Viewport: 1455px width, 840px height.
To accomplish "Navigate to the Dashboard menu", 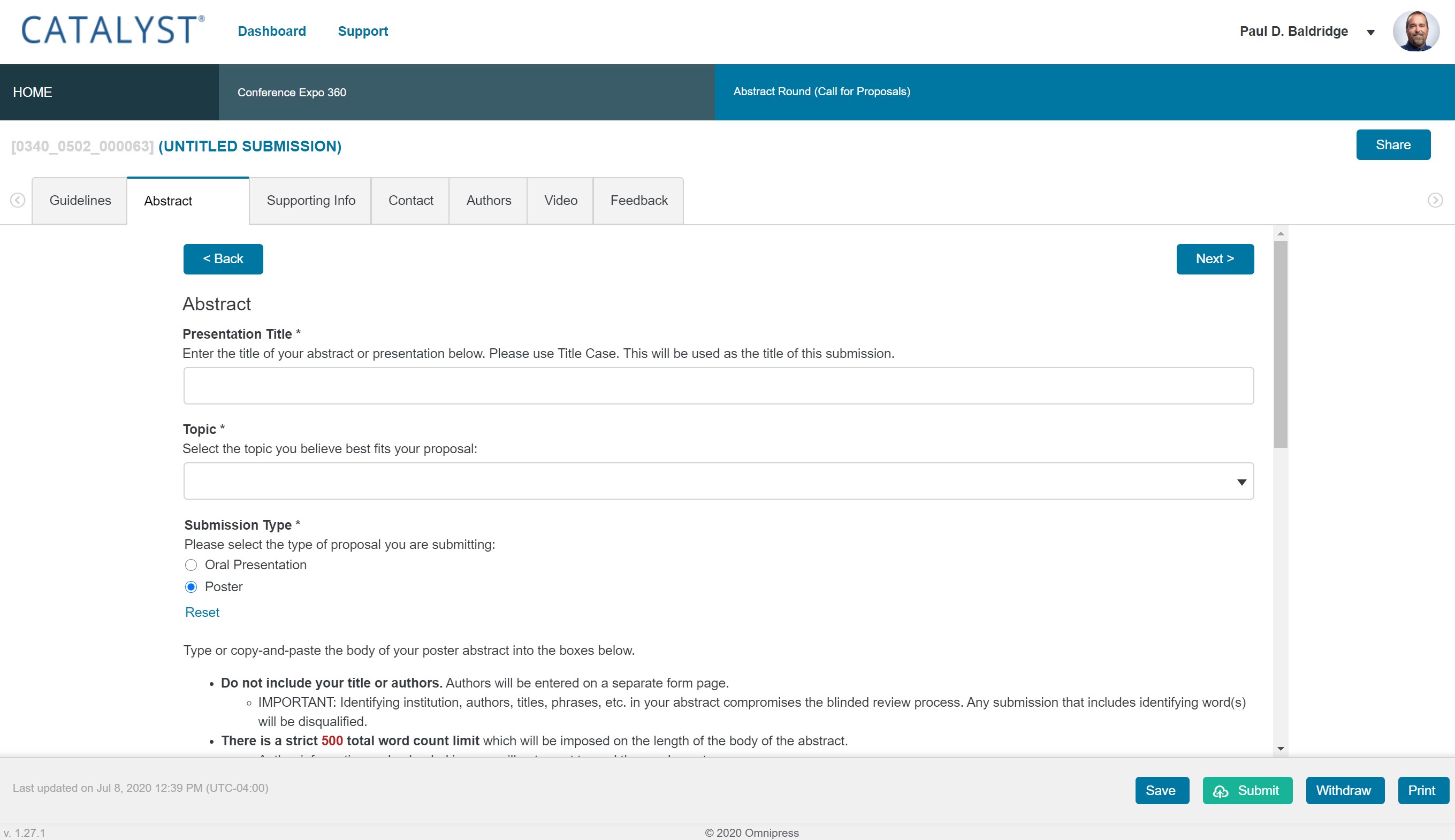I will [x=272, y=31].
